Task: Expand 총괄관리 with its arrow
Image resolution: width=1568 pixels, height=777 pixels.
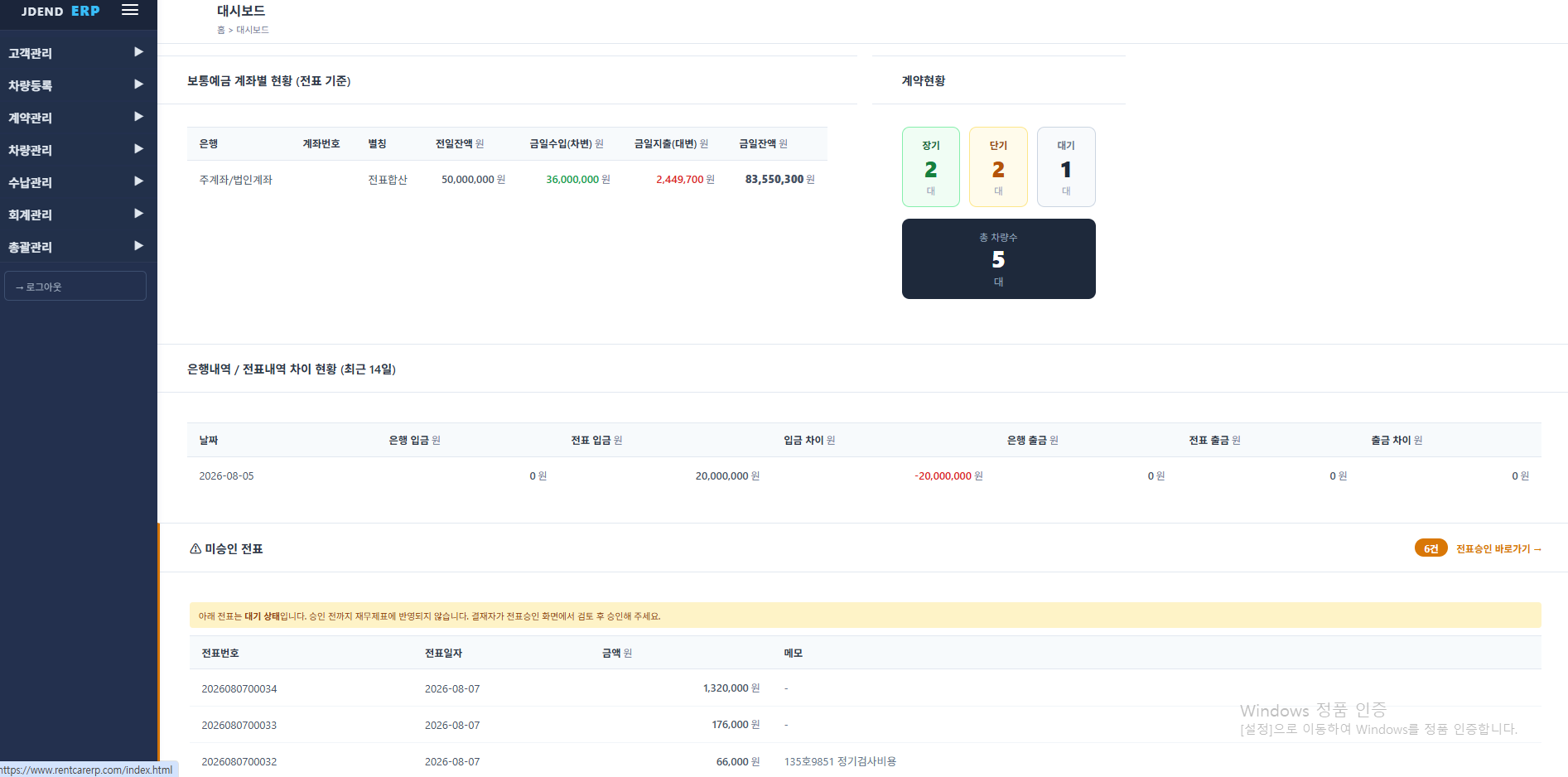Action: pos(138,246)
